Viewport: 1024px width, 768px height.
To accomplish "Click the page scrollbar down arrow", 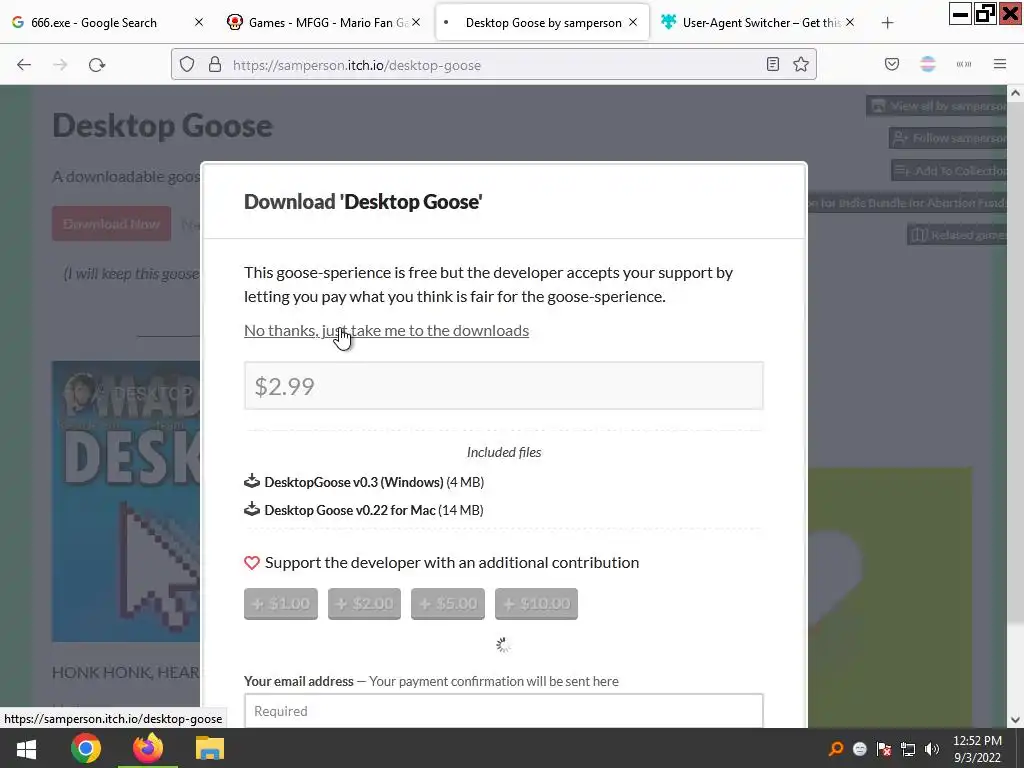I will click(x=1015, y=720).
